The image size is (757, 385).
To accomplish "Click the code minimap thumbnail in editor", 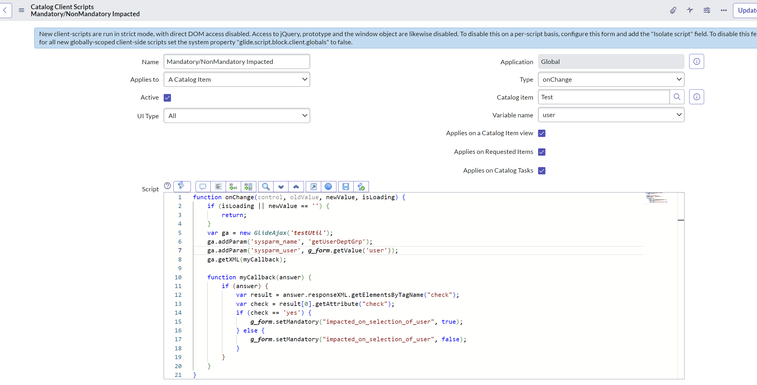I will 657,199.
